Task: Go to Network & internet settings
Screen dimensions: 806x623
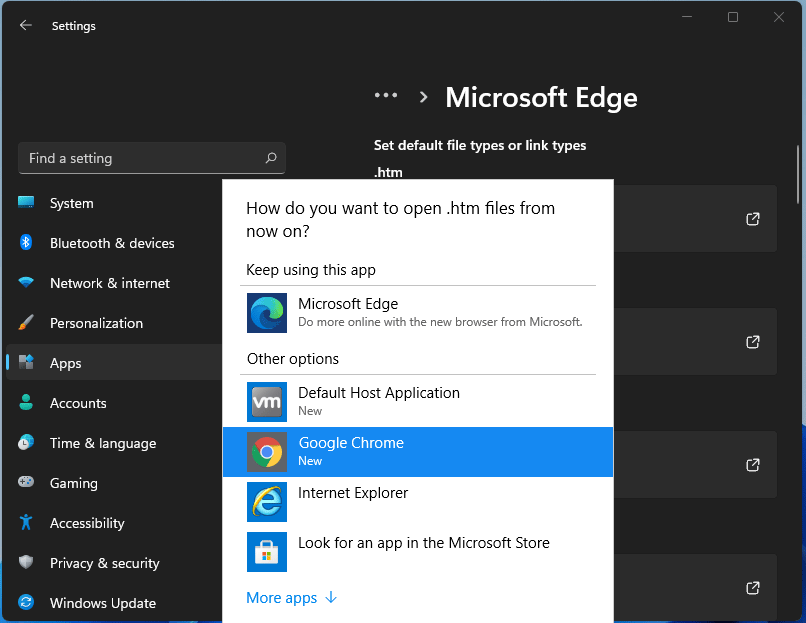Action: (x=114, y=283)
